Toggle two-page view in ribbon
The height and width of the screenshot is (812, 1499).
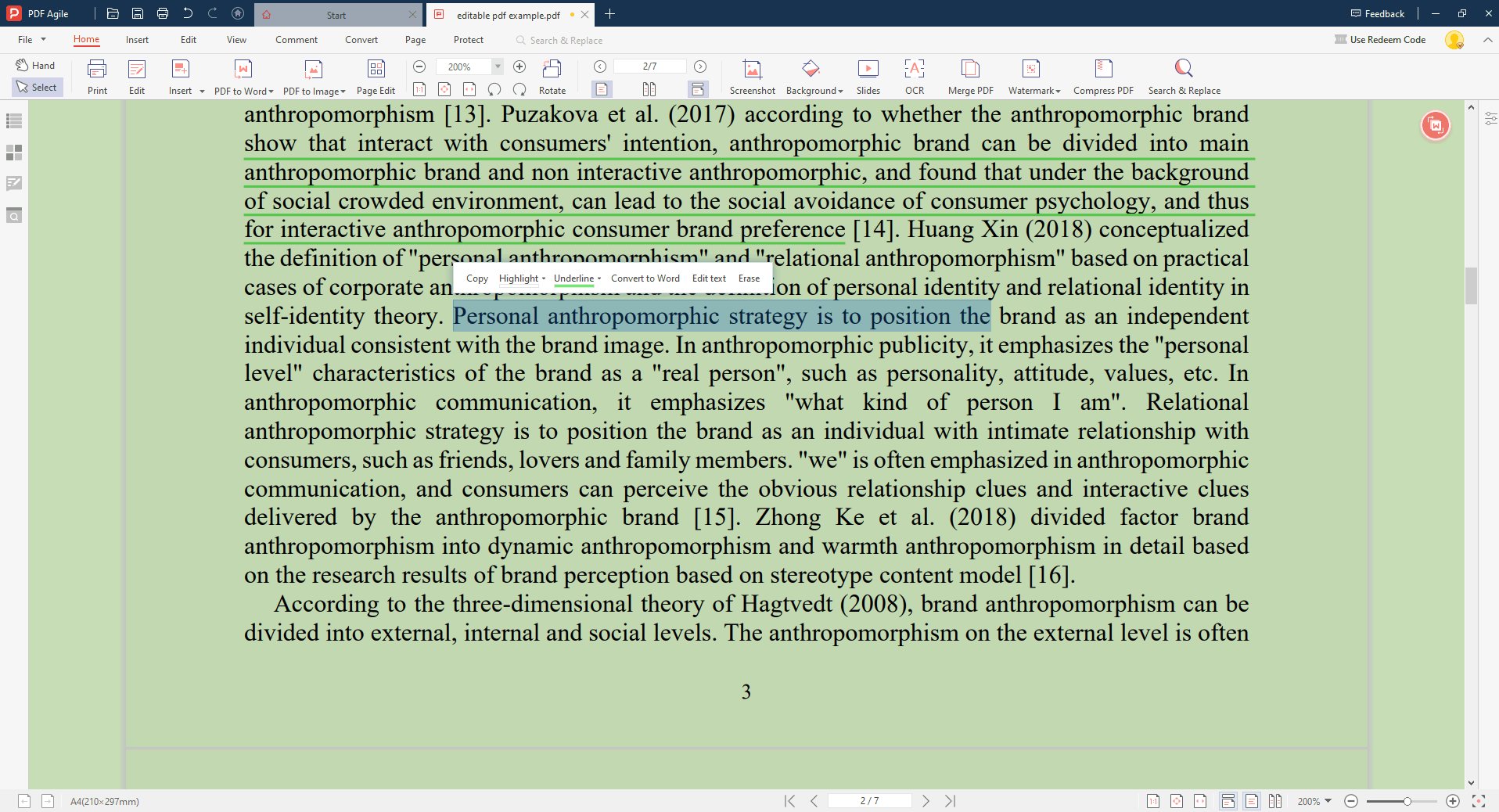649,89
